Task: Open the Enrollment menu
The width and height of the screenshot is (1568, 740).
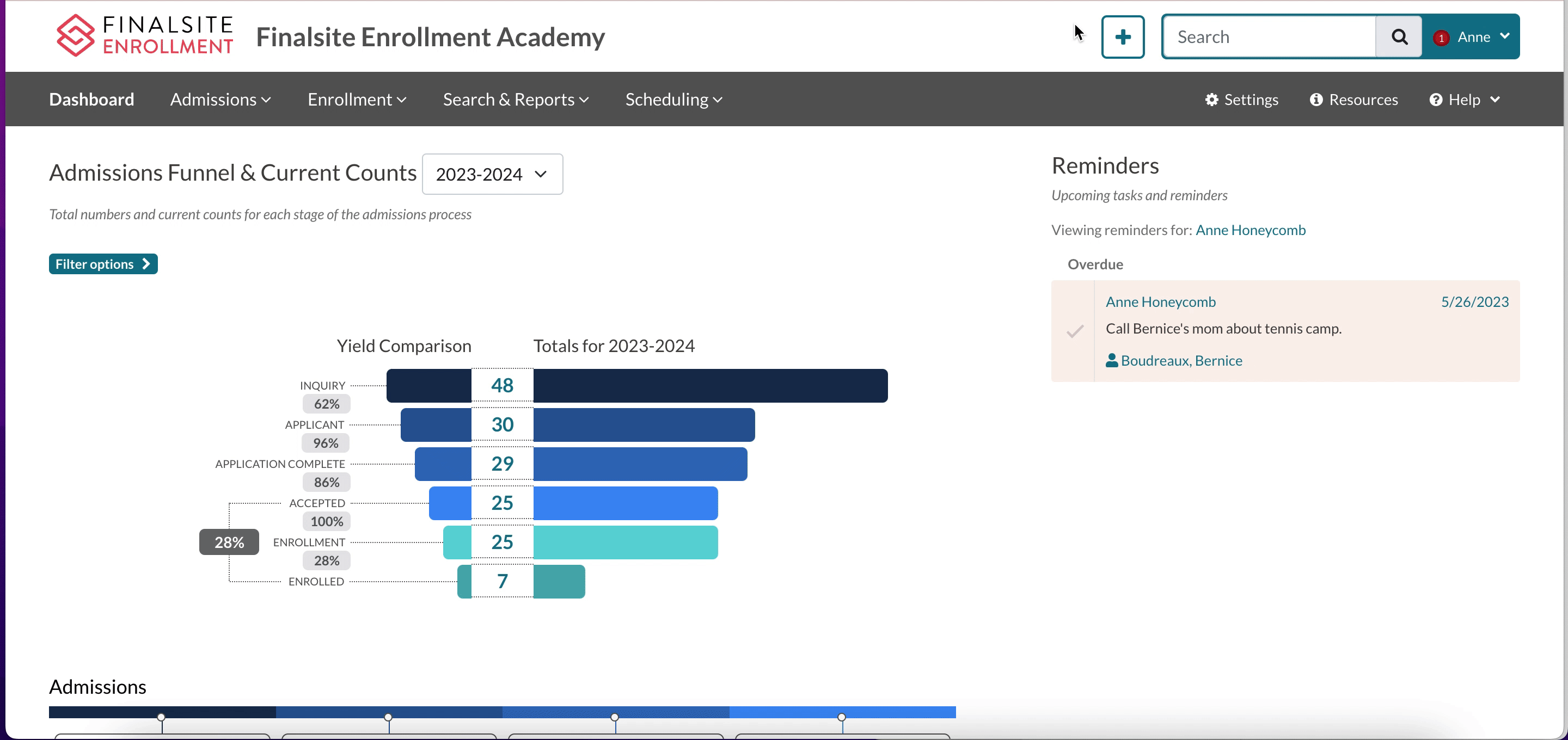Action: tap(357, 99)
